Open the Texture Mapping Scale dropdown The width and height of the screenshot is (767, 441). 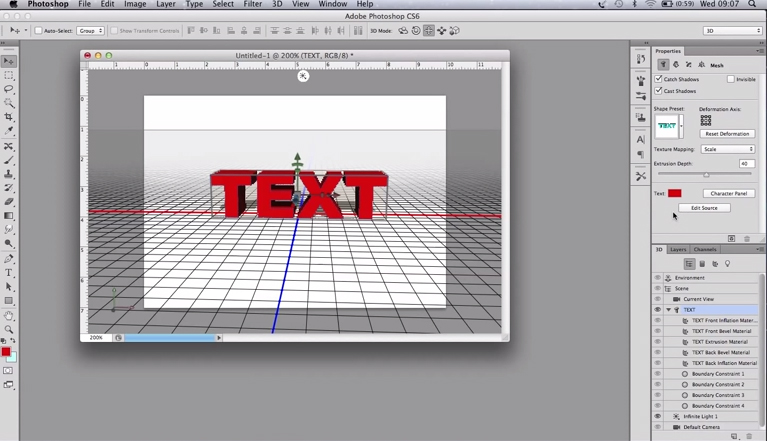point(727,149)
